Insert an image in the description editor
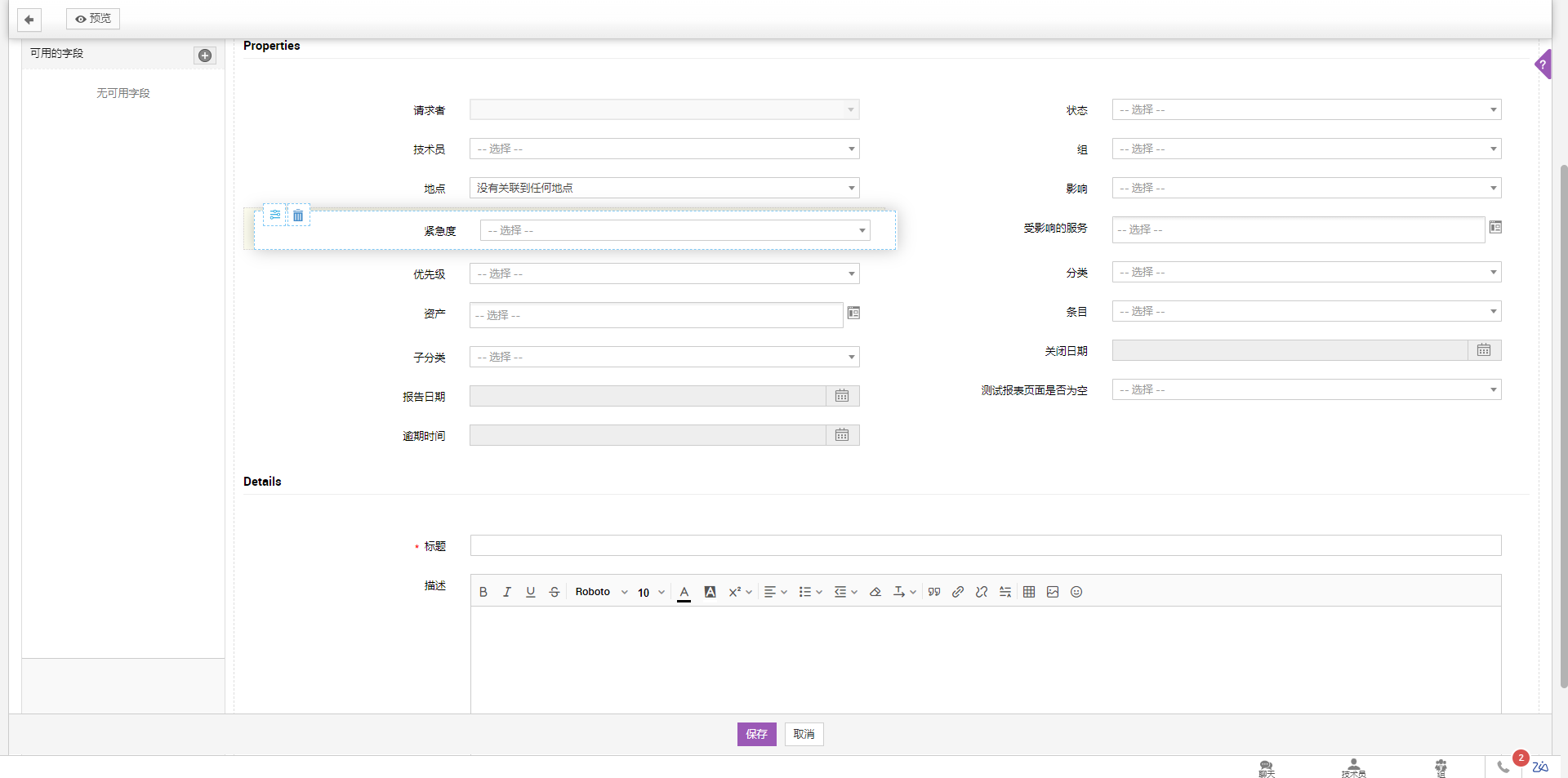Viewport: 1568px width, 778px height. coord(1053,592)
